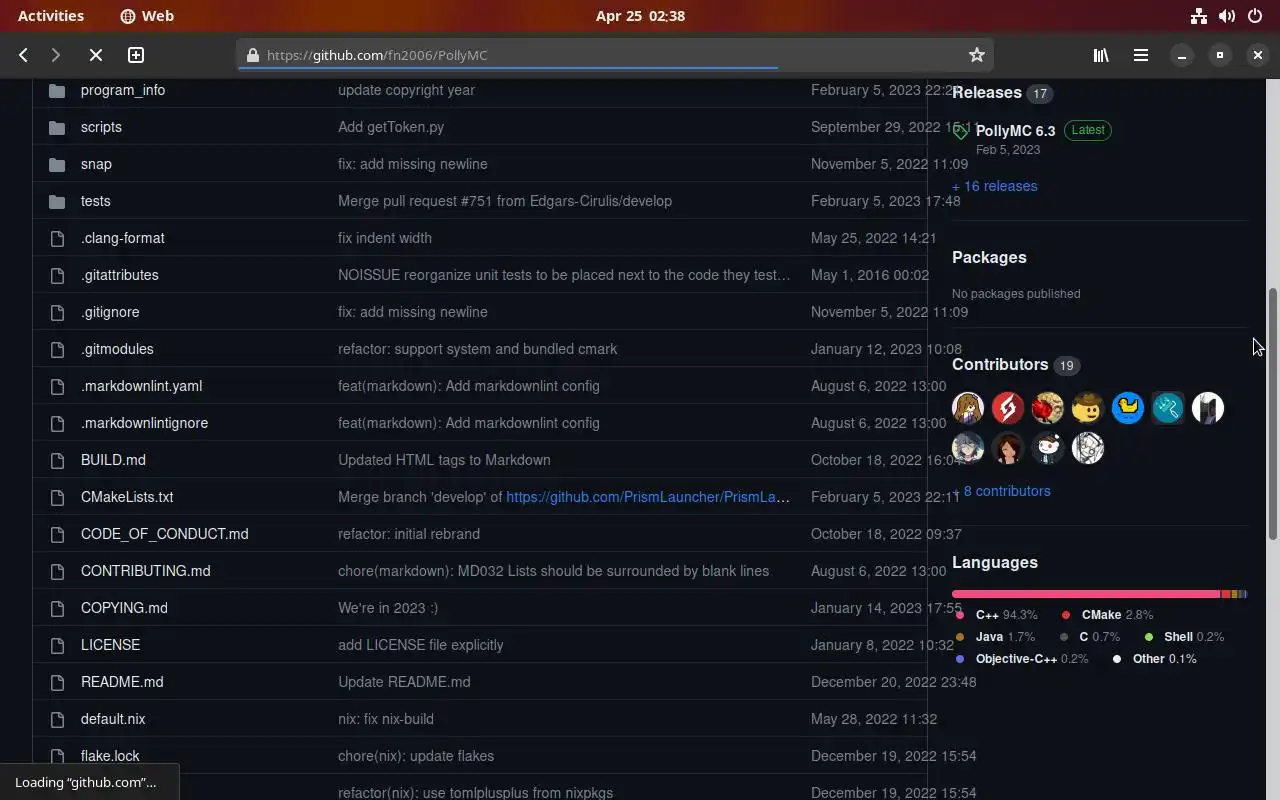Open README.md file

tap(122, 682)
